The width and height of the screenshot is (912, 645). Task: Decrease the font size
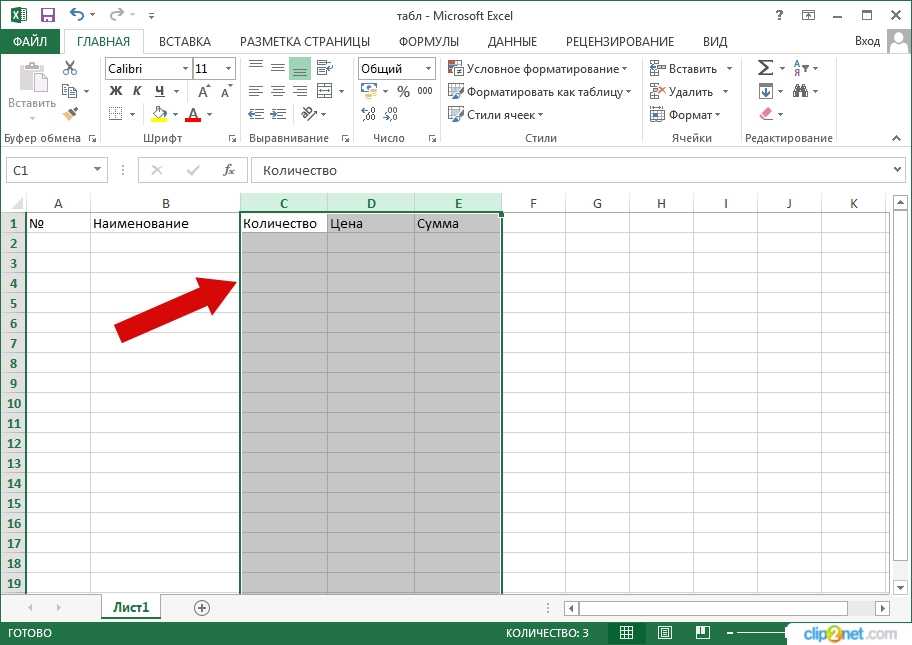pyautogui.click(x=226, y=91)
